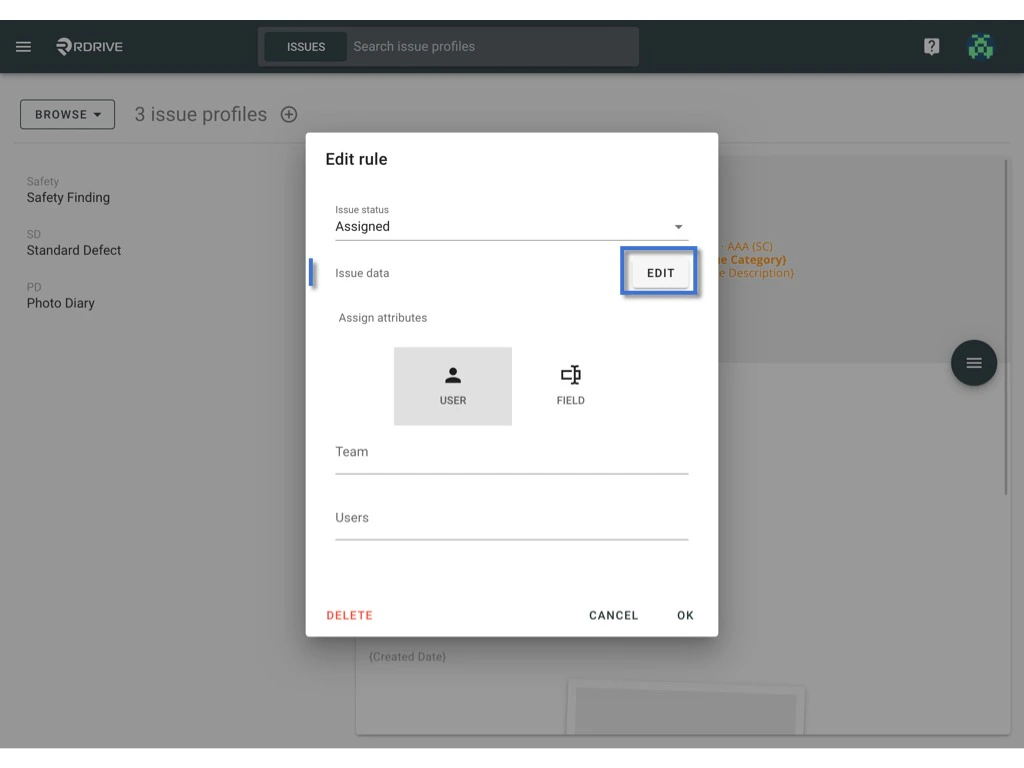
Task: Delete the rule with DELETE button
Action: (x=348, y=615)
